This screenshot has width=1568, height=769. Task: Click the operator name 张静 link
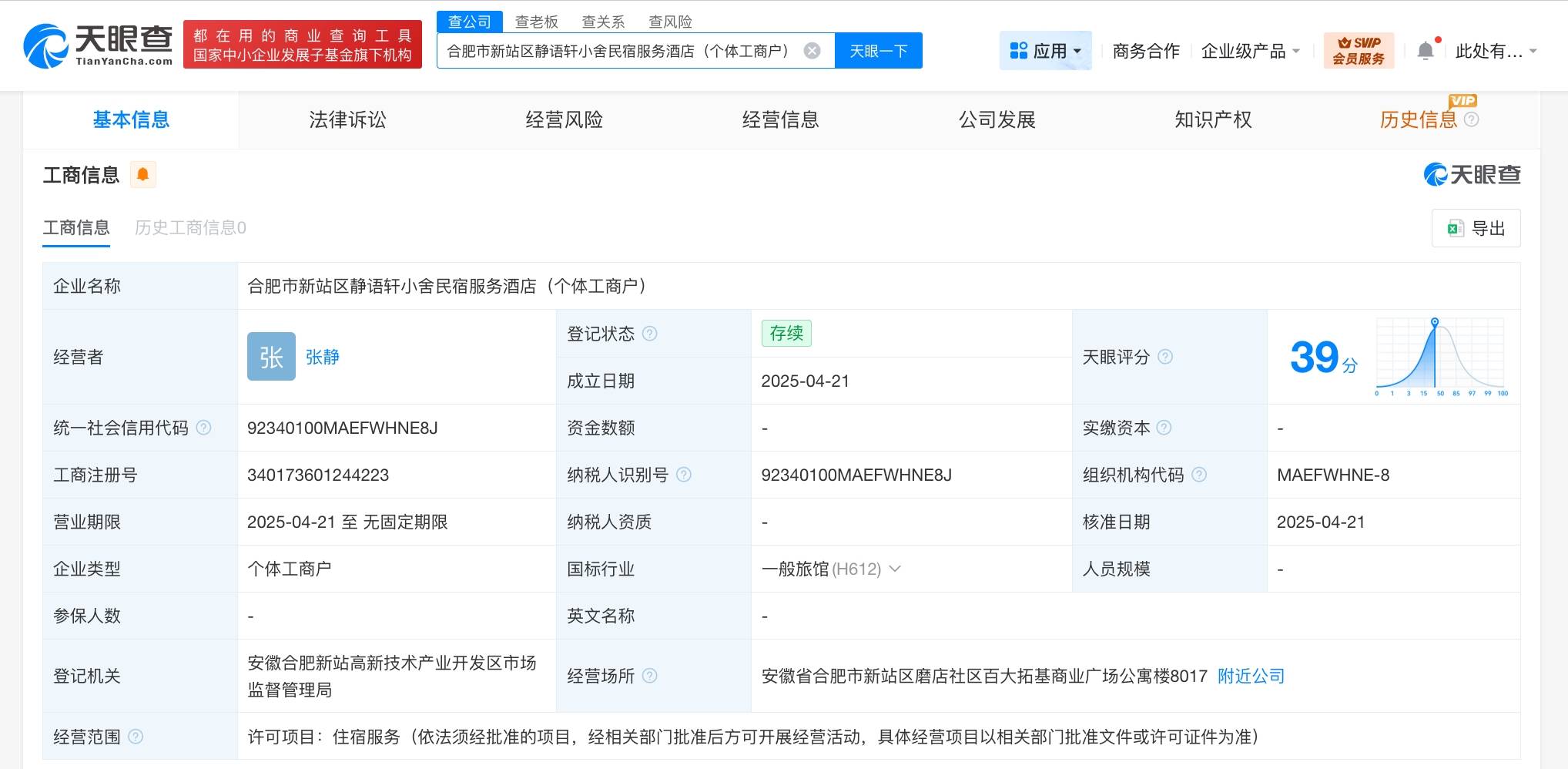coord(323,357)
